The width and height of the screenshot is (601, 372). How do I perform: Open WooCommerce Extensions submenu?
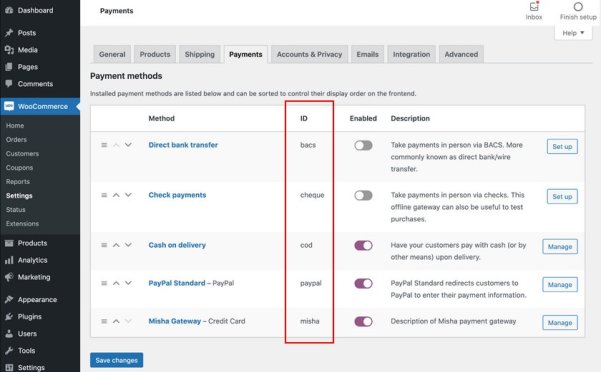pyautogui.click(x=22, y=223)
